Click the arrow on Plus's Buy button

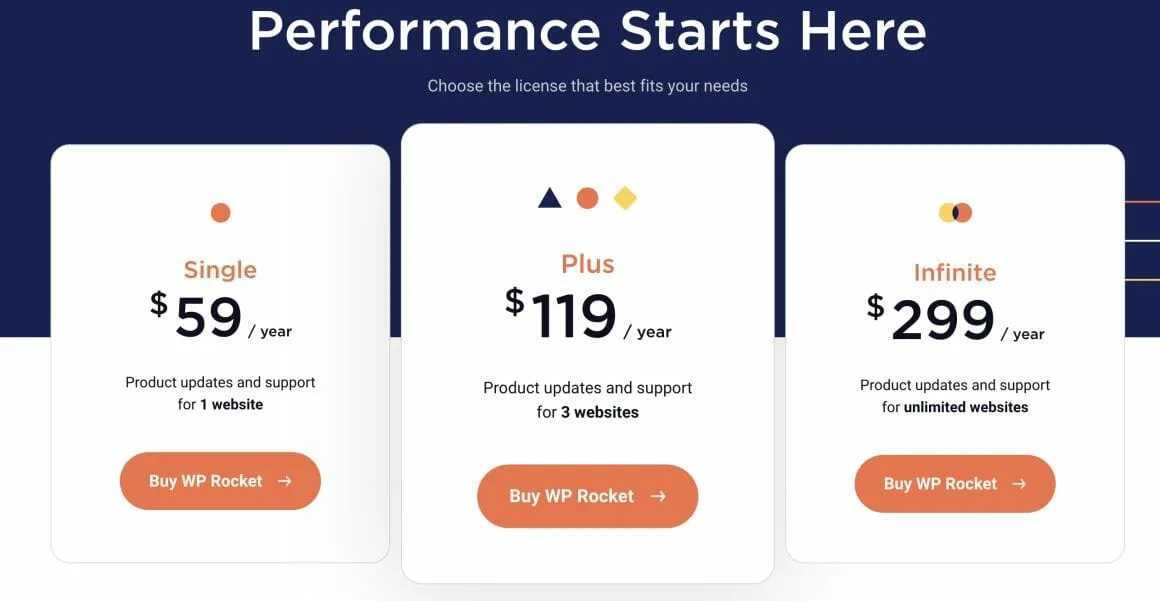click(658, 496)
